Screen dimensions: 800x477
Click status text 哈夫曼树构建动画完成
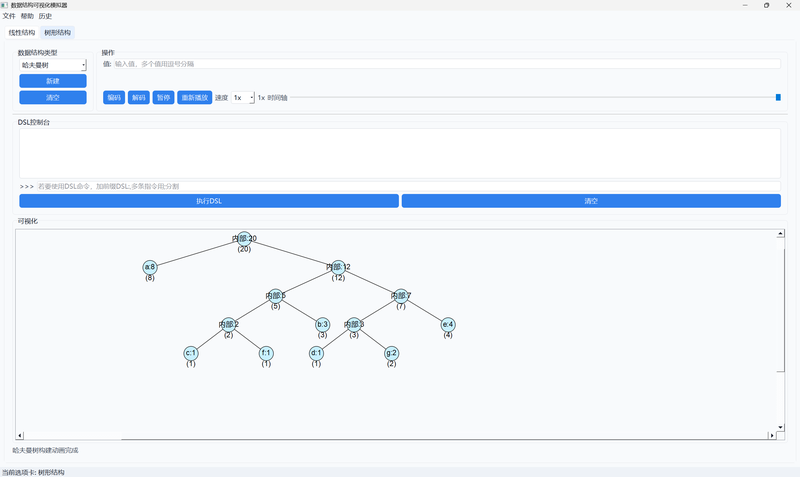(46, 450)
